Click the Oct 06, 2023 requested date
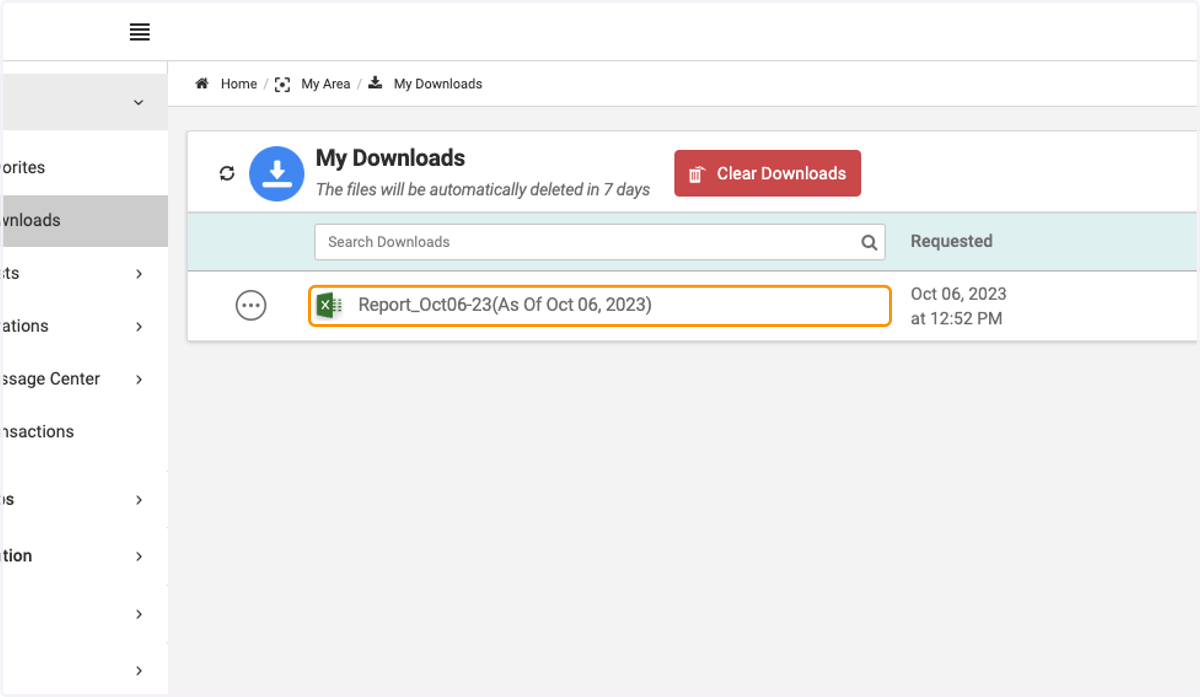The height and width of the screenshot is (697, 1200). pyautogui.click(x=958, y=294)
